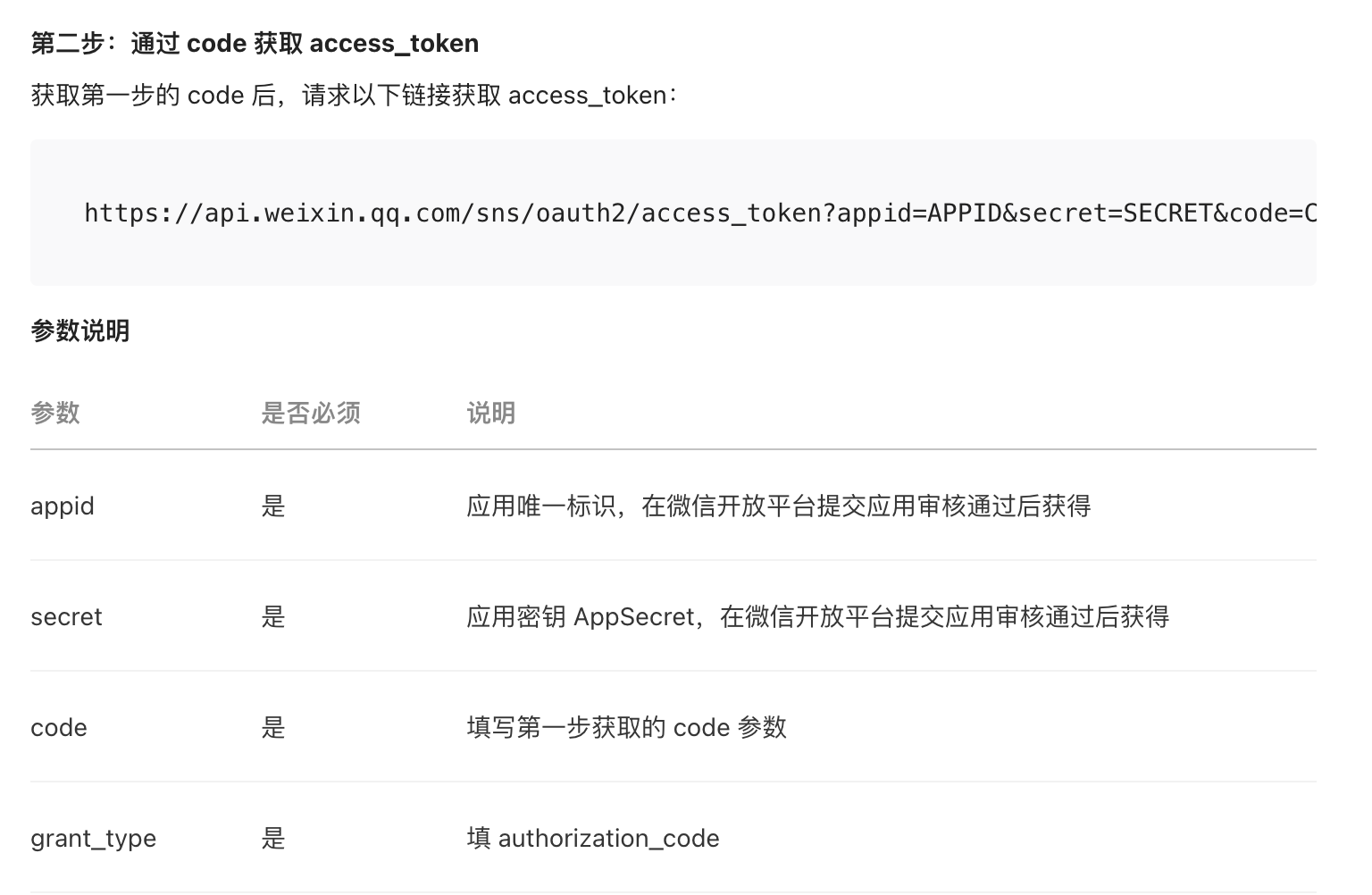The width and height of the screenshot is (1372, 895).
Task: Click the intro sentence starting with 获取第一步的
Action: coord(354,96)
